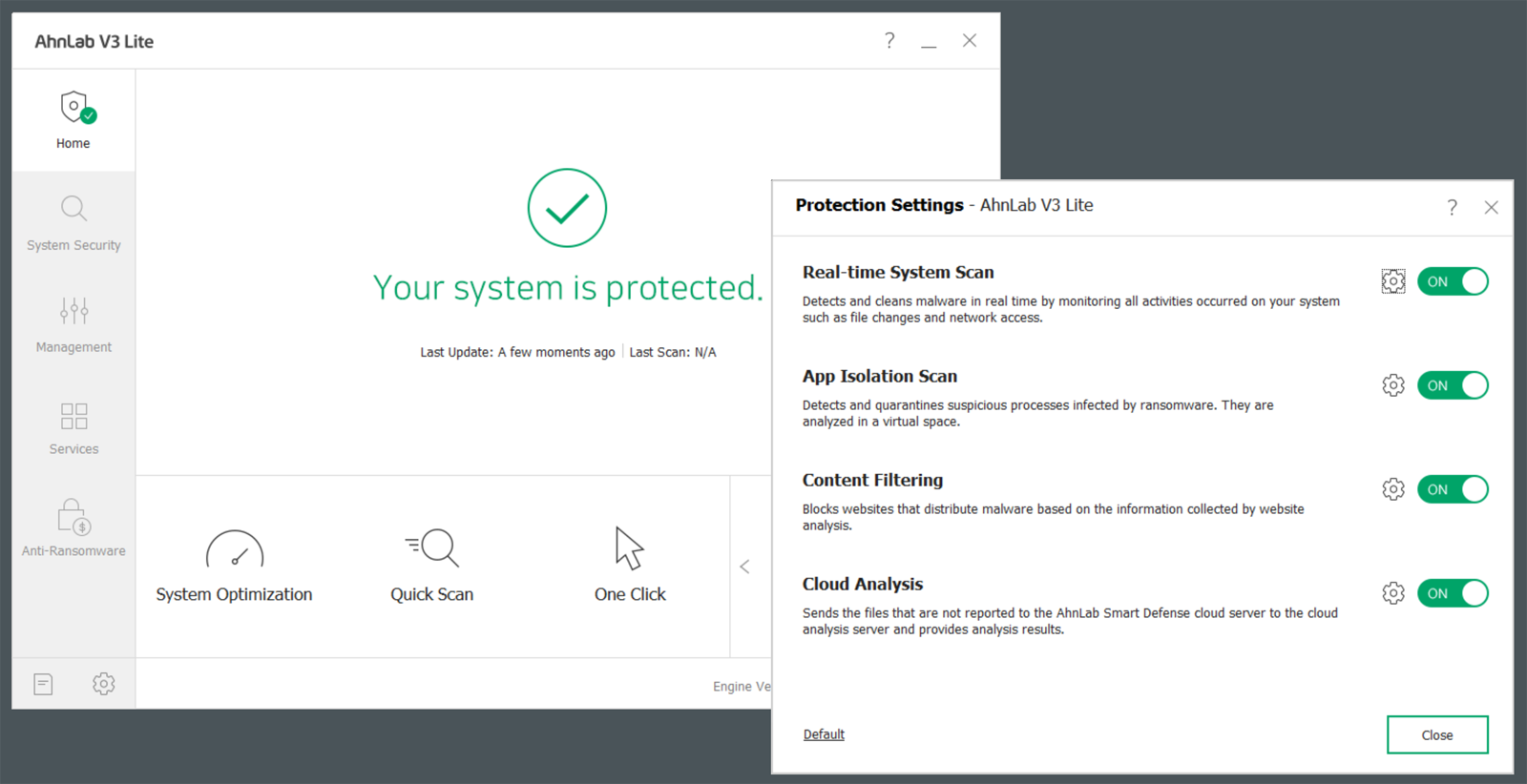Open Real-time System Scan settings gear
This screenshot has width=1527, height=784.
click(x=1393, y=281)
